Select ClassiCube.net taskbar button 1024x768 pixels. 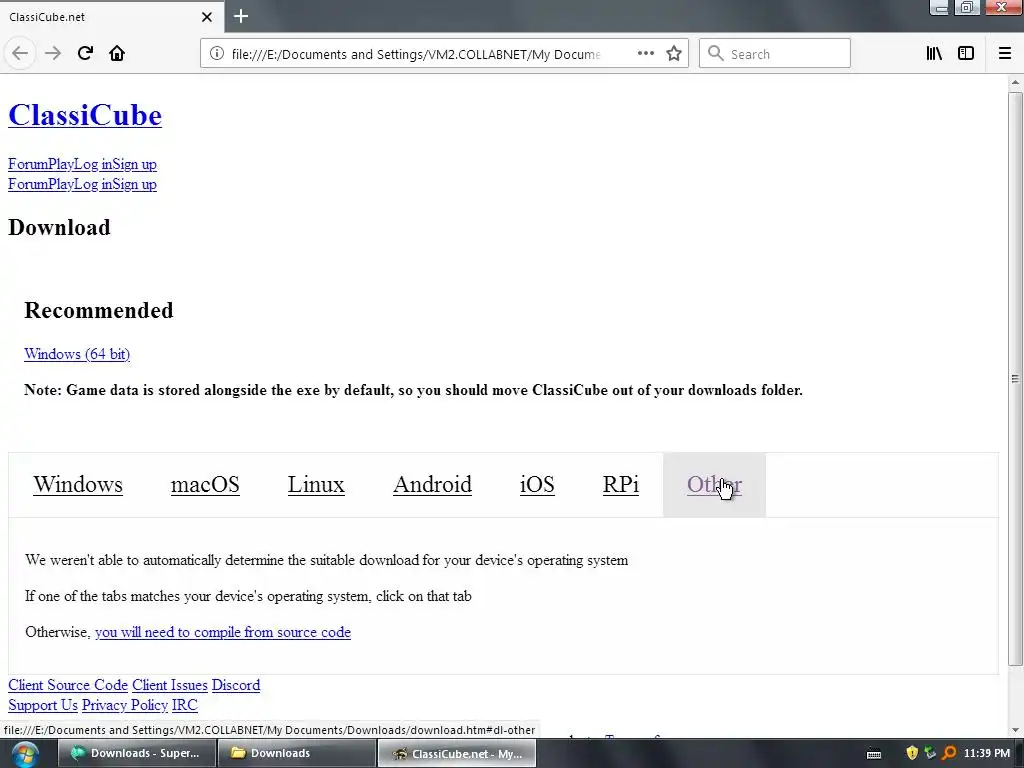click(457, 754)
